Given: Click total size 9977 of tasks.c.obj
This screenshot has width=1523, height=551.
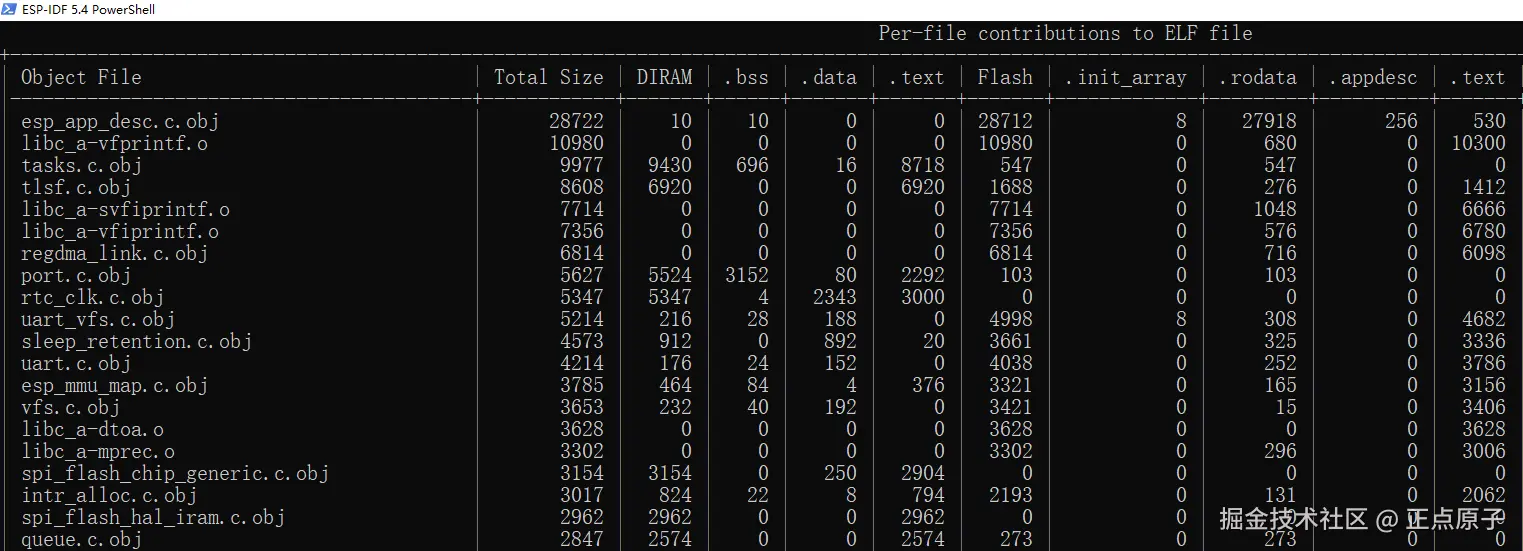Looking at the screenshot, I should tap(582, 165).
